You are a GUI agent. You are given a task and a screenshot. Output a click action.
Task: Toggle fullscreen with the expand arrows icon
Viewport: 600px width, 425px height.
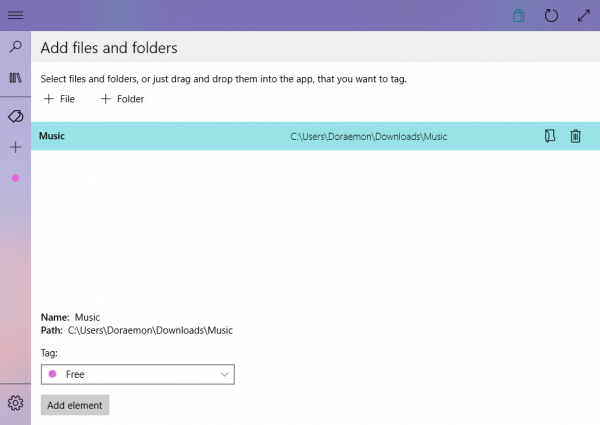[x=584, y=16]
